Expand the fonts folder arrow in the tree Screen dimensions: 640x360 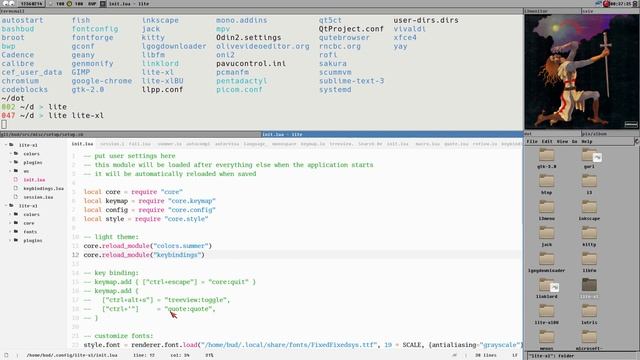coord(10,232)
